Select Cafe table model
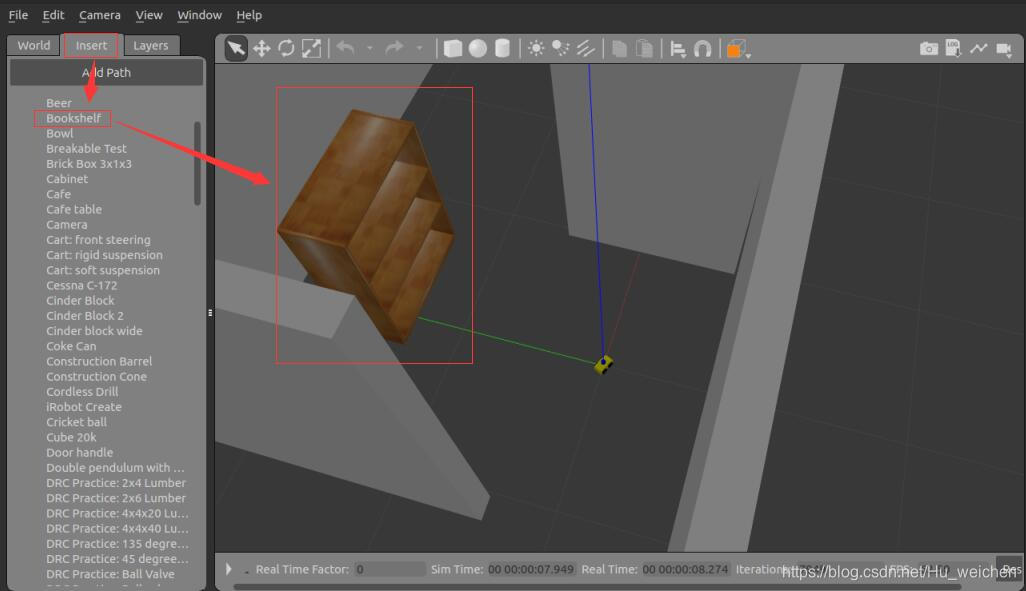1026x591 pixels. [x=74, y=209]
